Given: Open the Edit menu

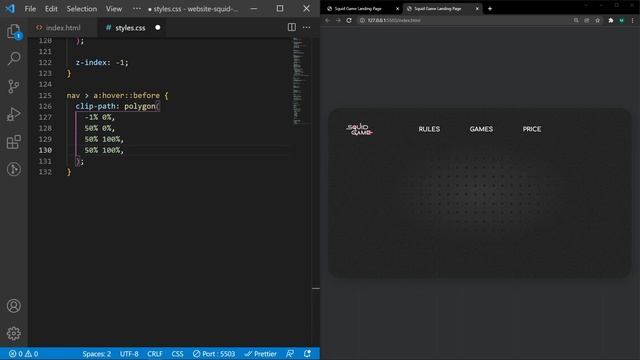Looking at the screenshot, I should 51,9.
